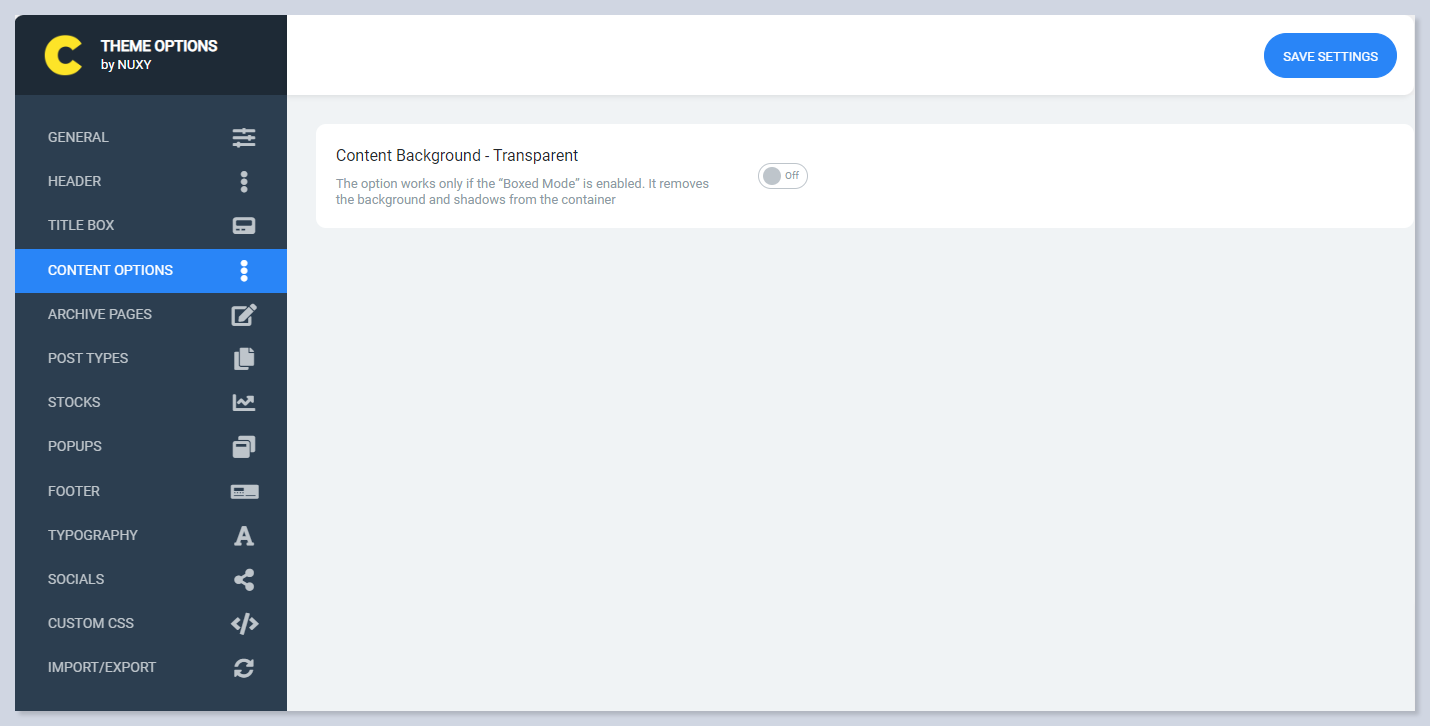The image size is (1430, 726).
Task: Open the Import/Export section
Action: point(102,668)
